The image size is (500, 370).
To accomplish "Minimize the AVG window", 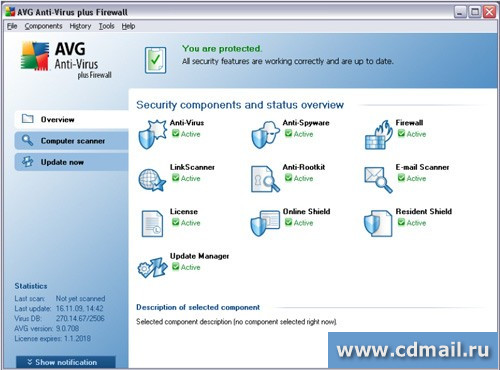I will pos(460,12).
